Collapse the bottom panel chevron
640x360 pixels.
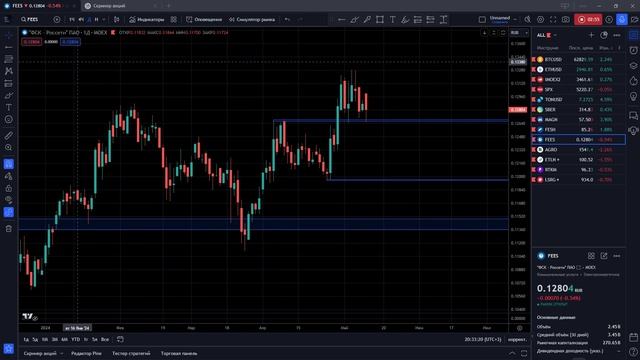pos(512,353)
